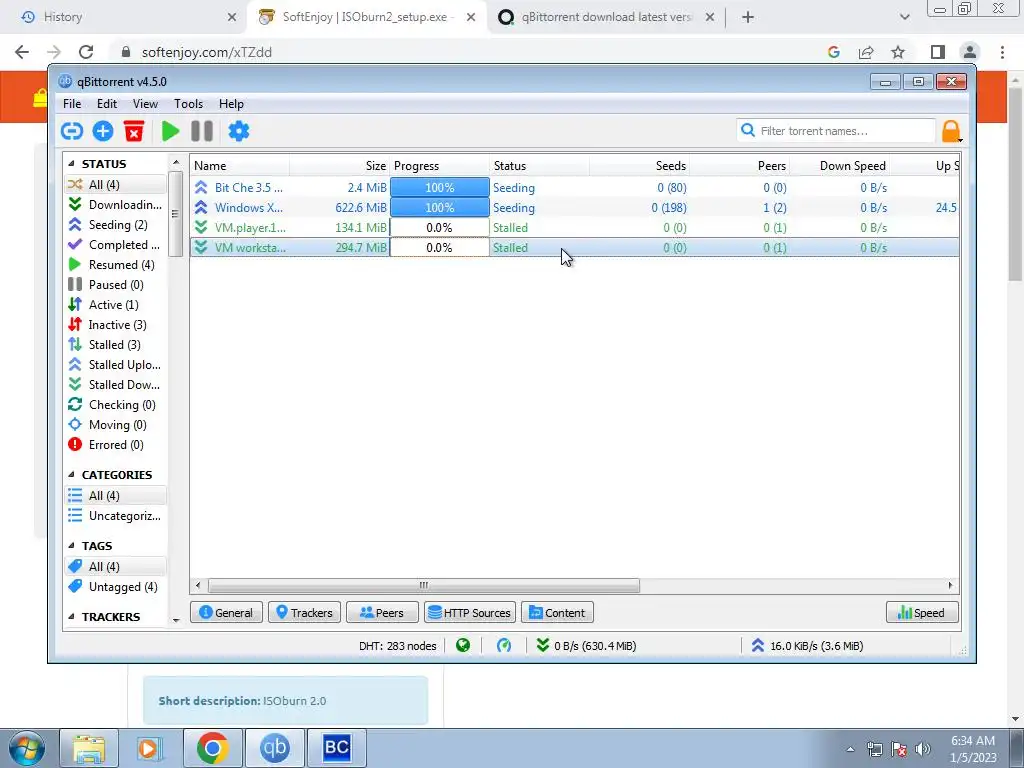Select the Completed status filter
The height and width of the screenshot is (768, 1024).
(116, 245)
